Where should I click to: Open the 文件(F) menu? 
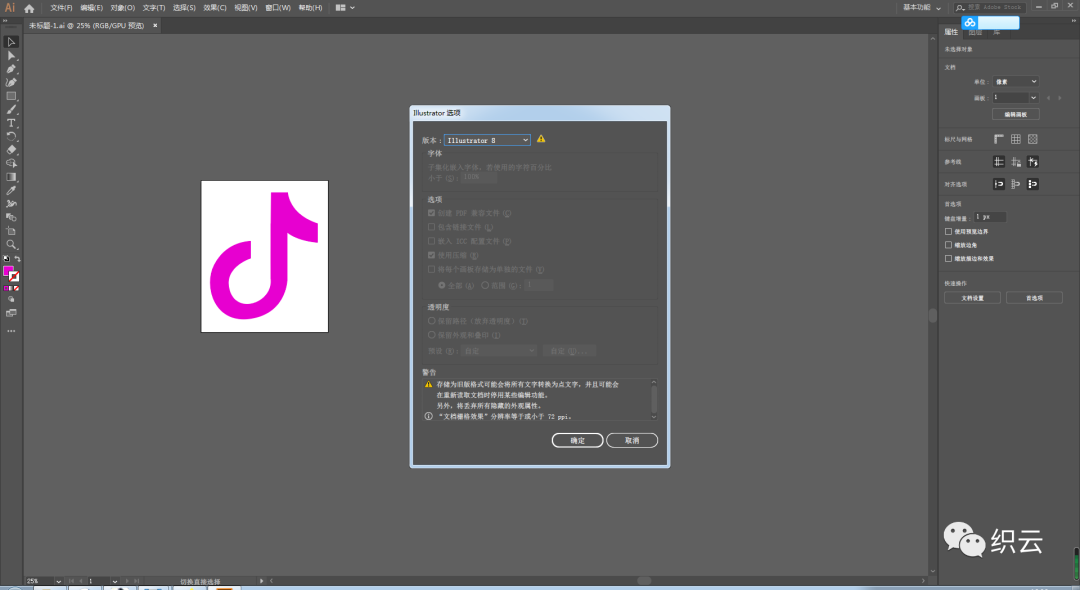61,8
